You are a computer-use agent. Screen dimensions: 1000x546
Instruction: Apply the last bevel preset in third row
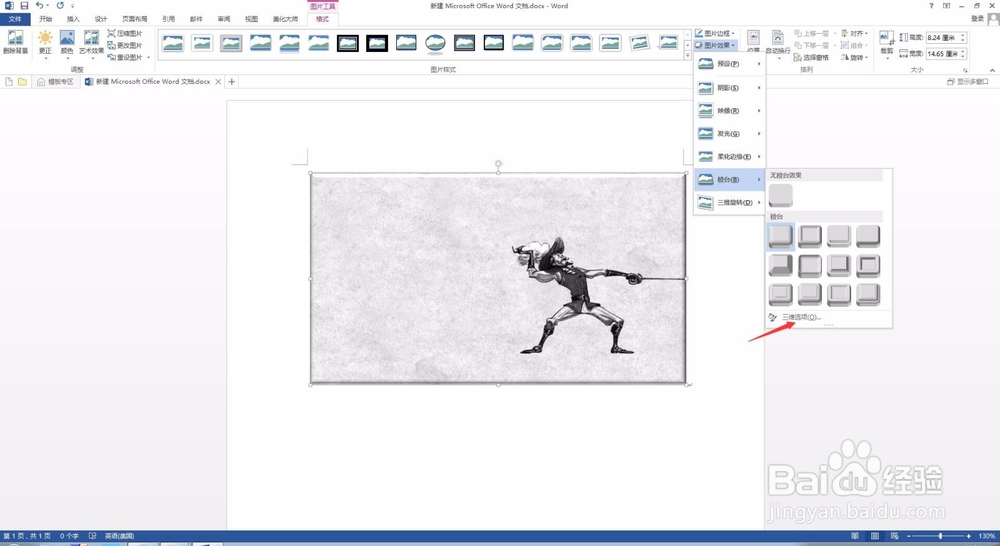pyautogui.click(x=868, y=294)
